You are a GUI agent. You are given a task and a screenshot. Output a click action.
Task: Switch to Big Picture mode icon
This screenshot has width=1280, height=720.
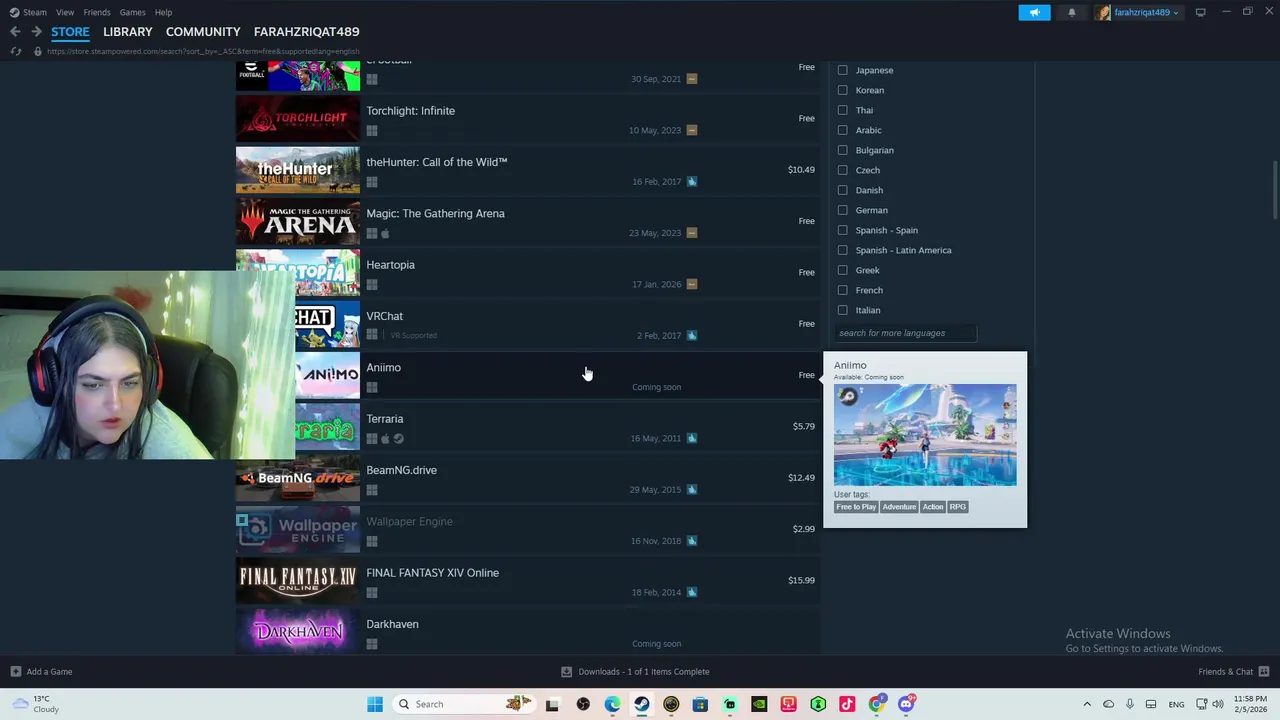point(1200,12)
